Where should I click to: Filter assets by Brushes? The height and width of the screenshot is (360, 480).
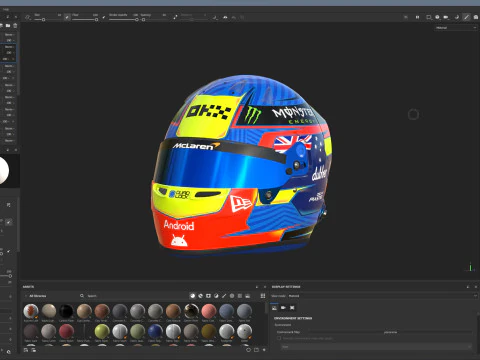click(224, 296)
